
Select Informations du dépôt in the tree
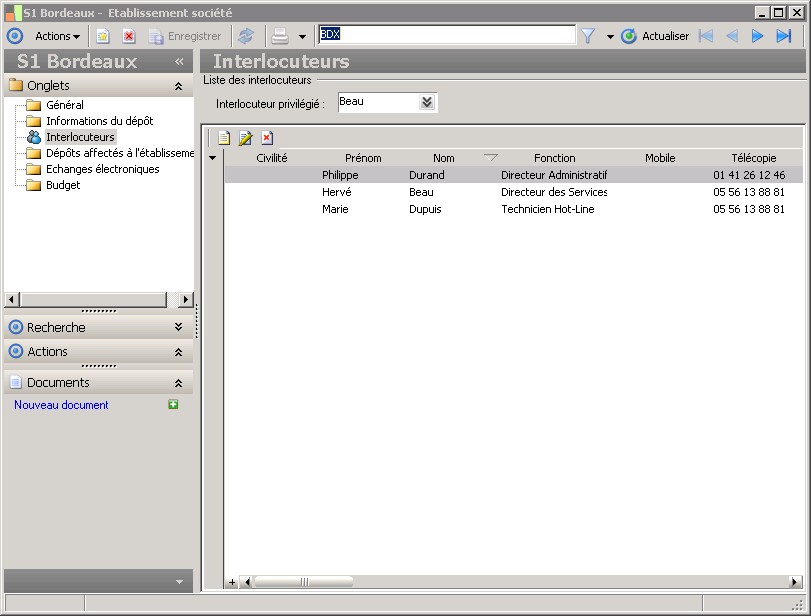pyautogui.click(x=99, y=121)
